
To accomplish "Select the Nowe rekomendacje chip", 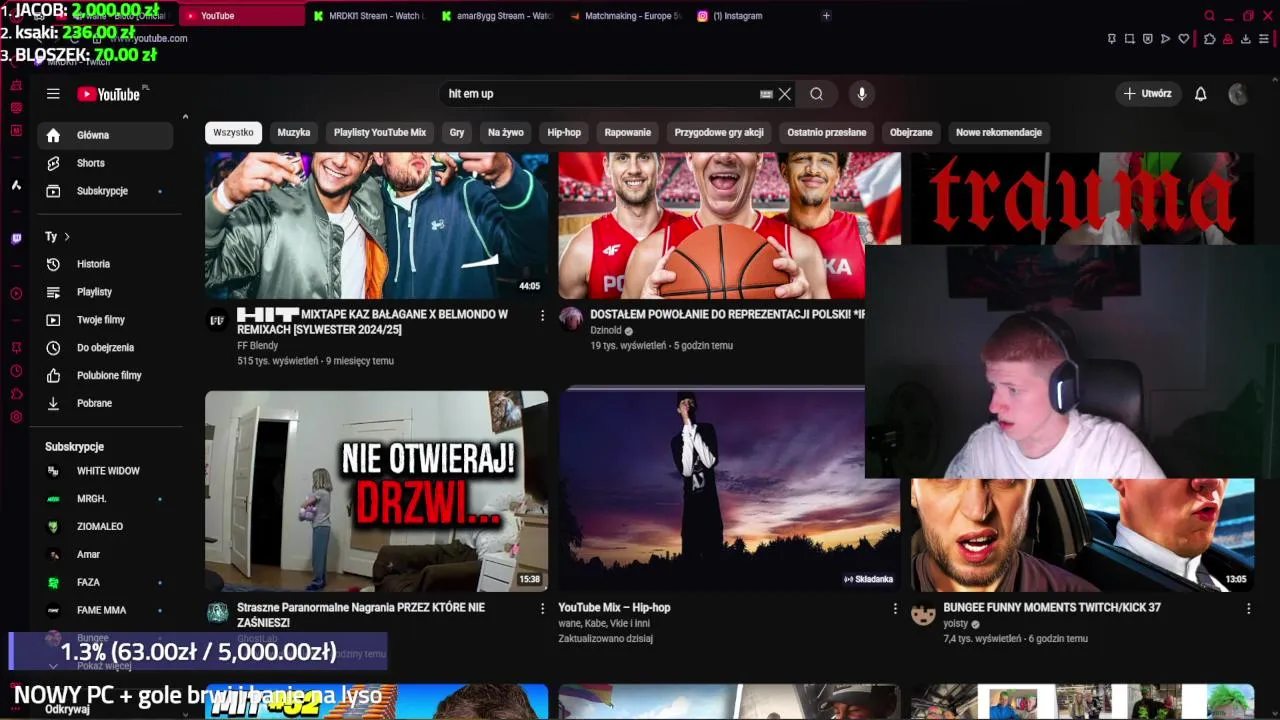I will pos(999,132).
